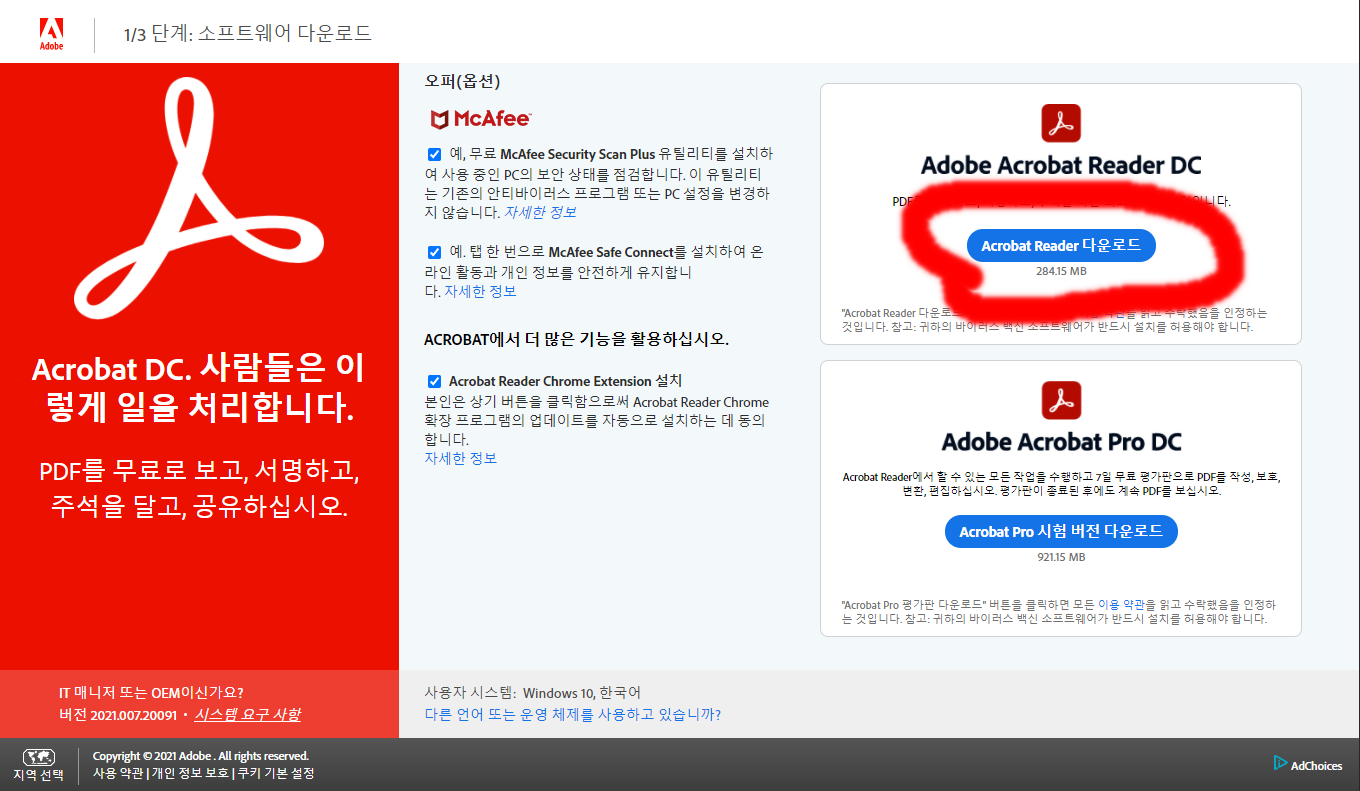
Task: Click 버전 2021.007.20091 text
Action: pyautogui.click(x=118, y=715)
